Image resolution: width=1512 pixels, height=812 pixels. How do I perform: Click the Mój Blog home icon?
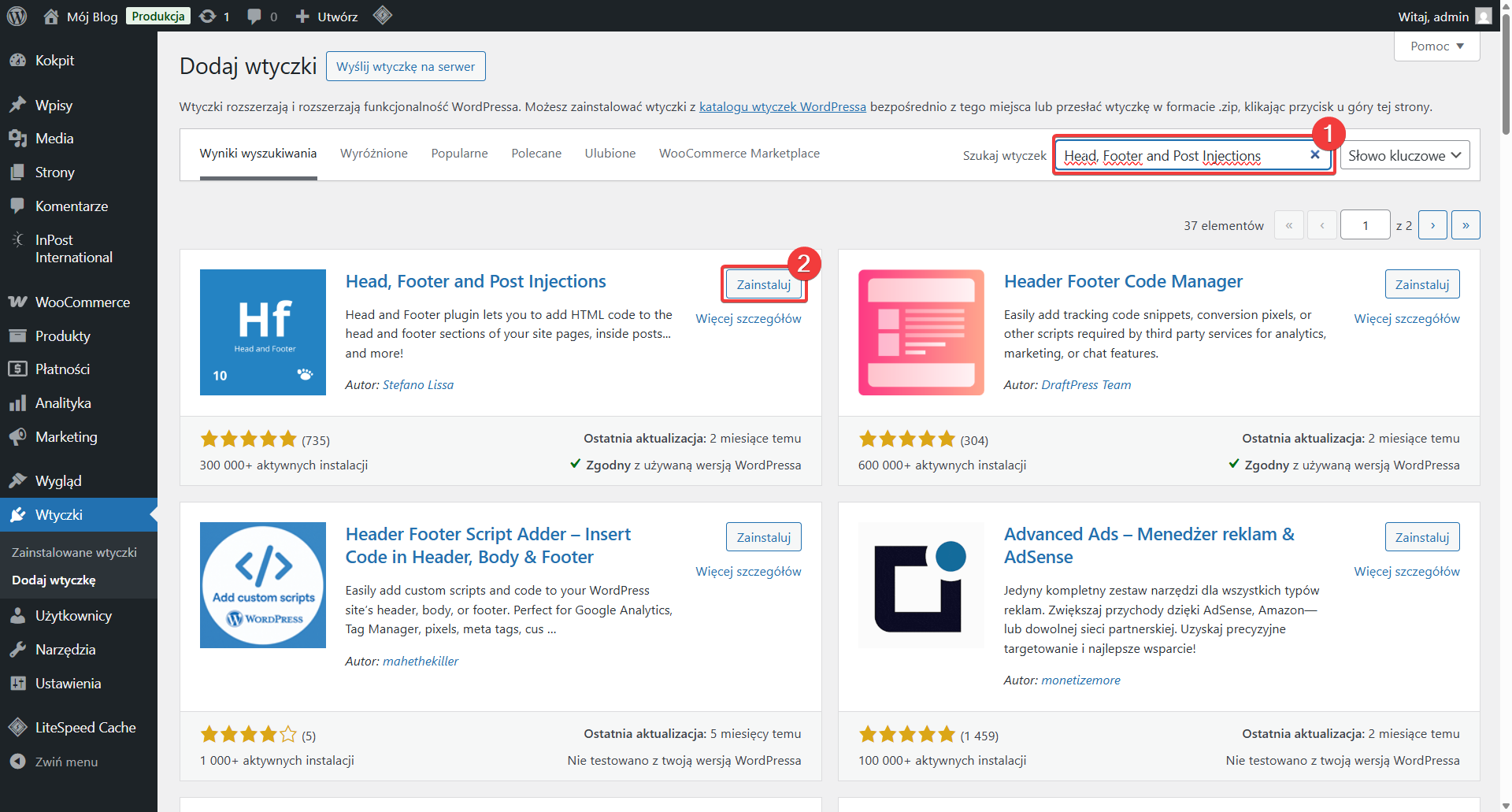click(x=51, y=17)
